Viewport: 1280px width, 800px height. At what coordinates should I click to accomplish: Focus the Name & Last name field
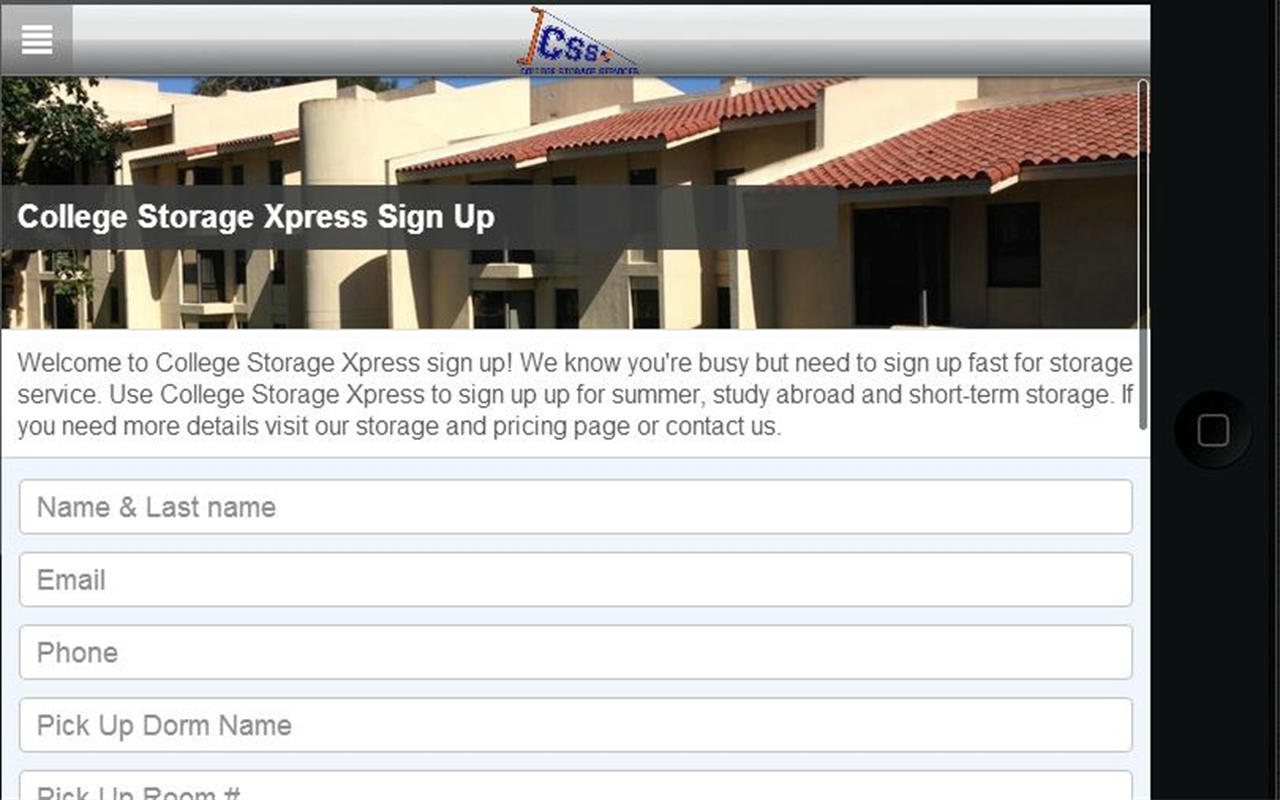(575, 507)
